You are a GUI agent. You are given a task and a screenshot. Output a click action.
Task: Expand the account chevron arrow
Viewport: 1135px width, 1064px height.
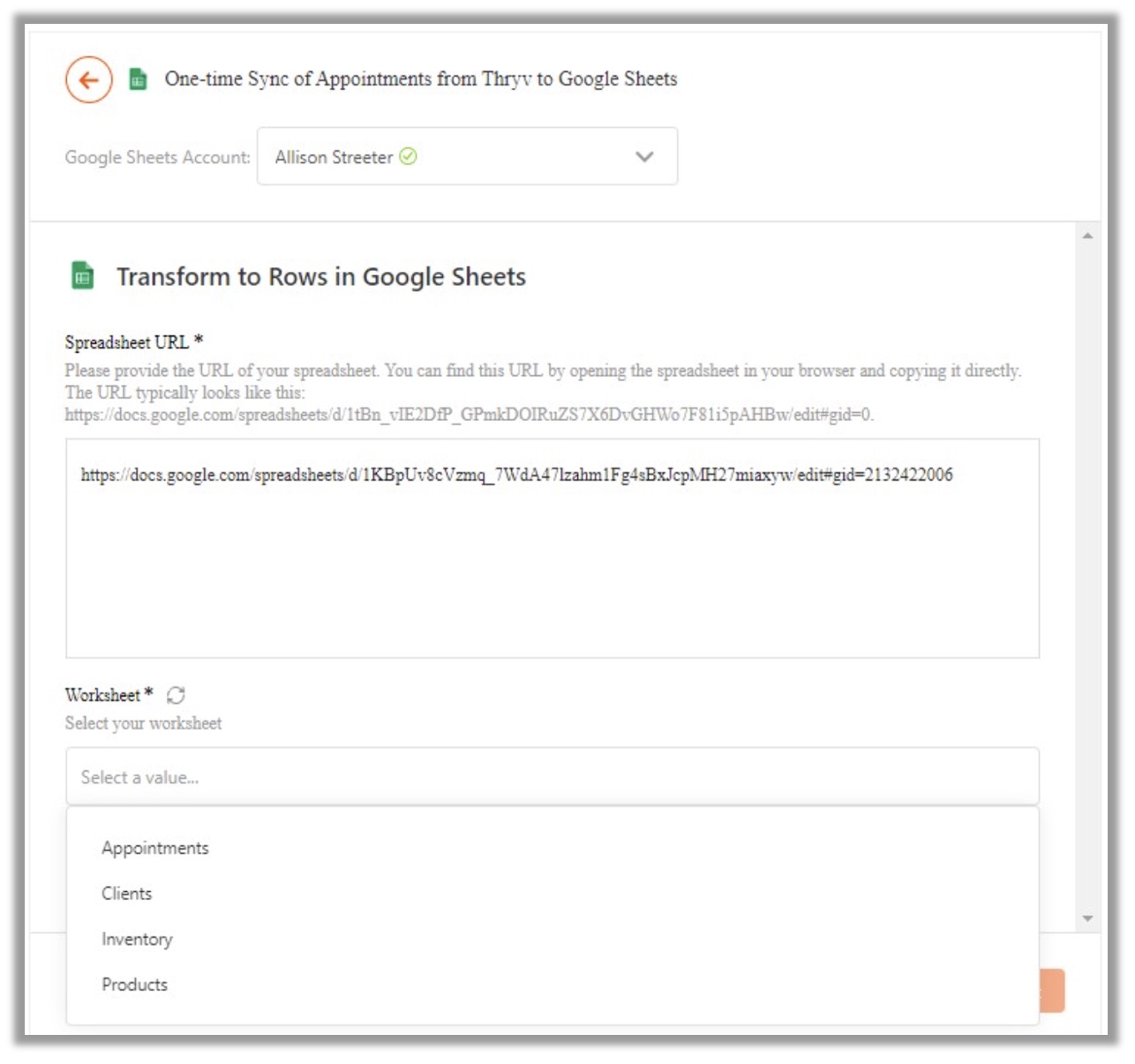644,156
